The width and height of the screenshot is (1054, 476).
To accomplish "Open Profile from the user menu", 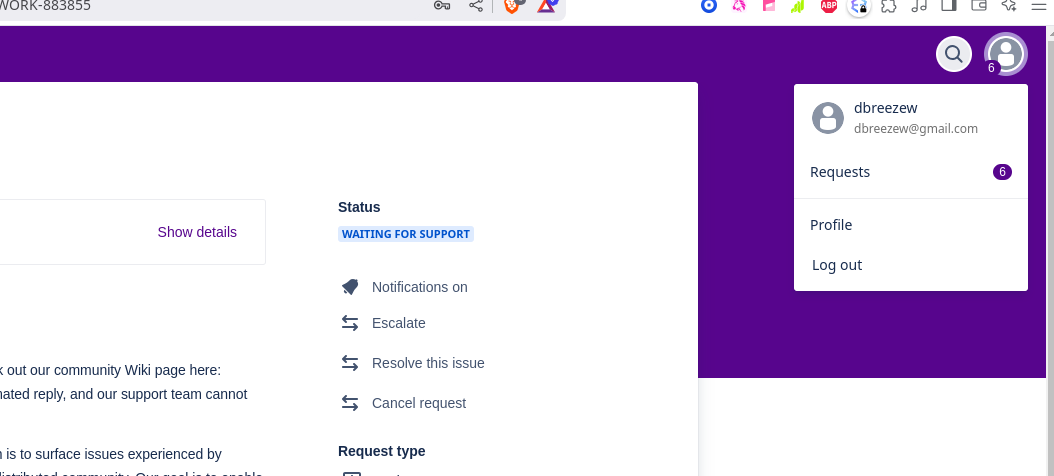I will tap(911, 225).
